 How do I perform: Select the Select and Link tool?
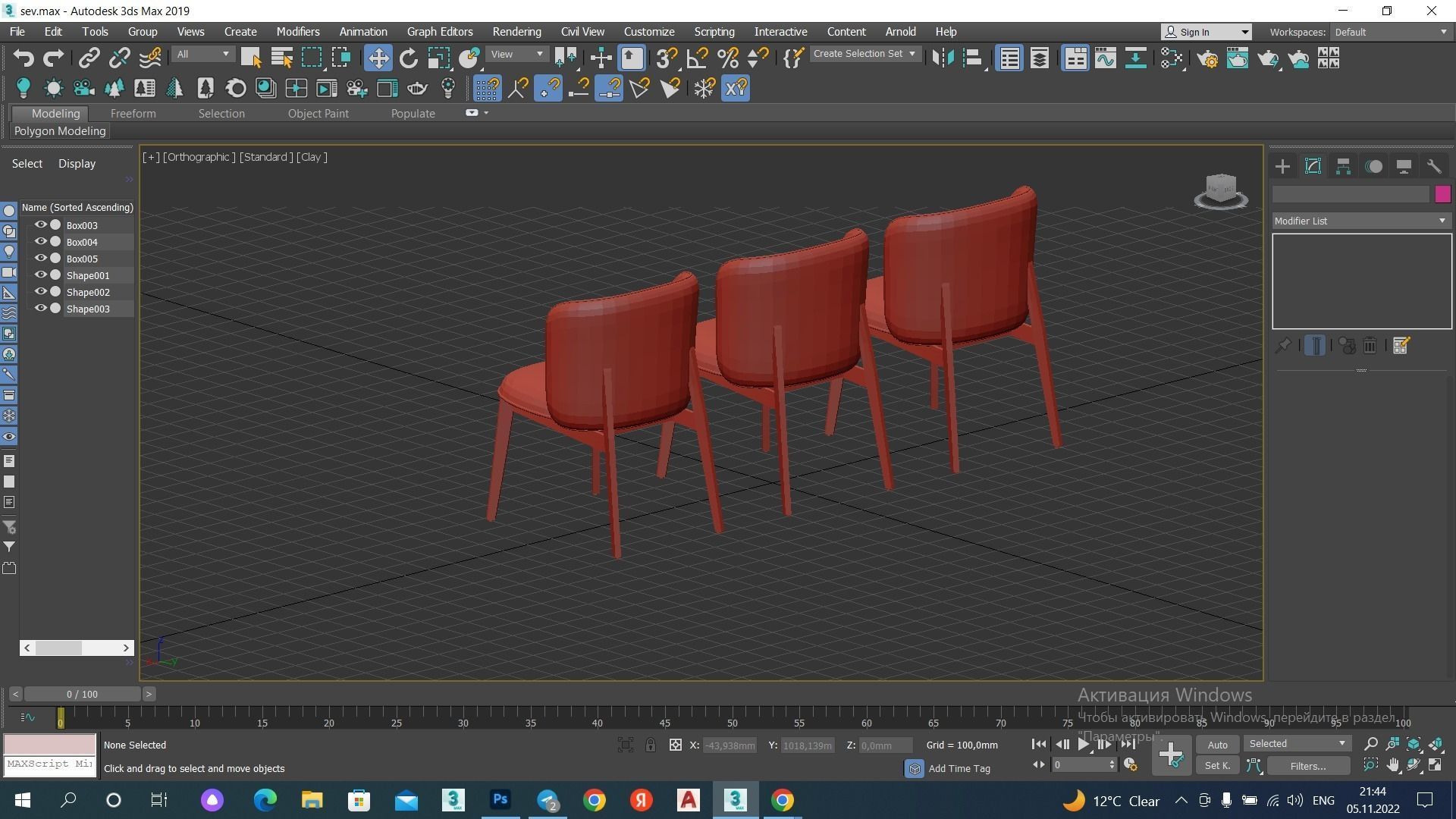89,58
